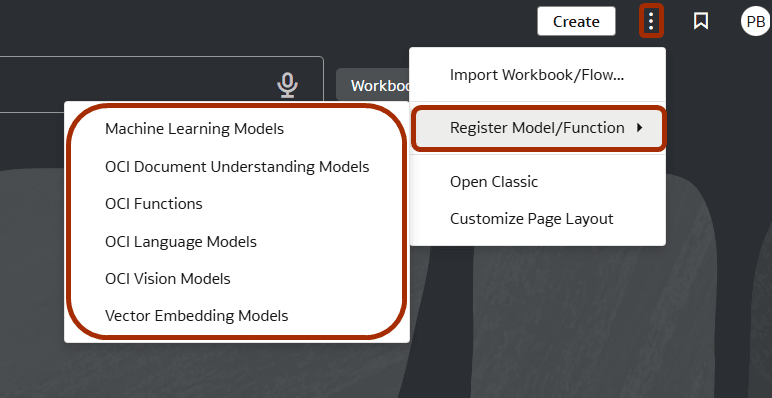Choose Machine Learning Models
Viewport: 772px width, 398px height.
tap(237, 129)
